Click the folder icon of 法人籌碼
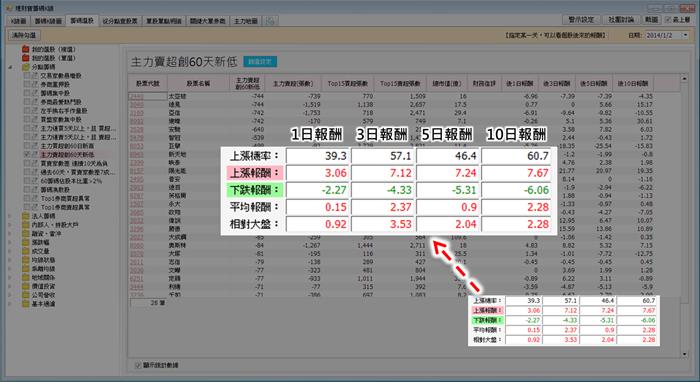700x382 pixels. pyautogui.click(x=25, y=216)
